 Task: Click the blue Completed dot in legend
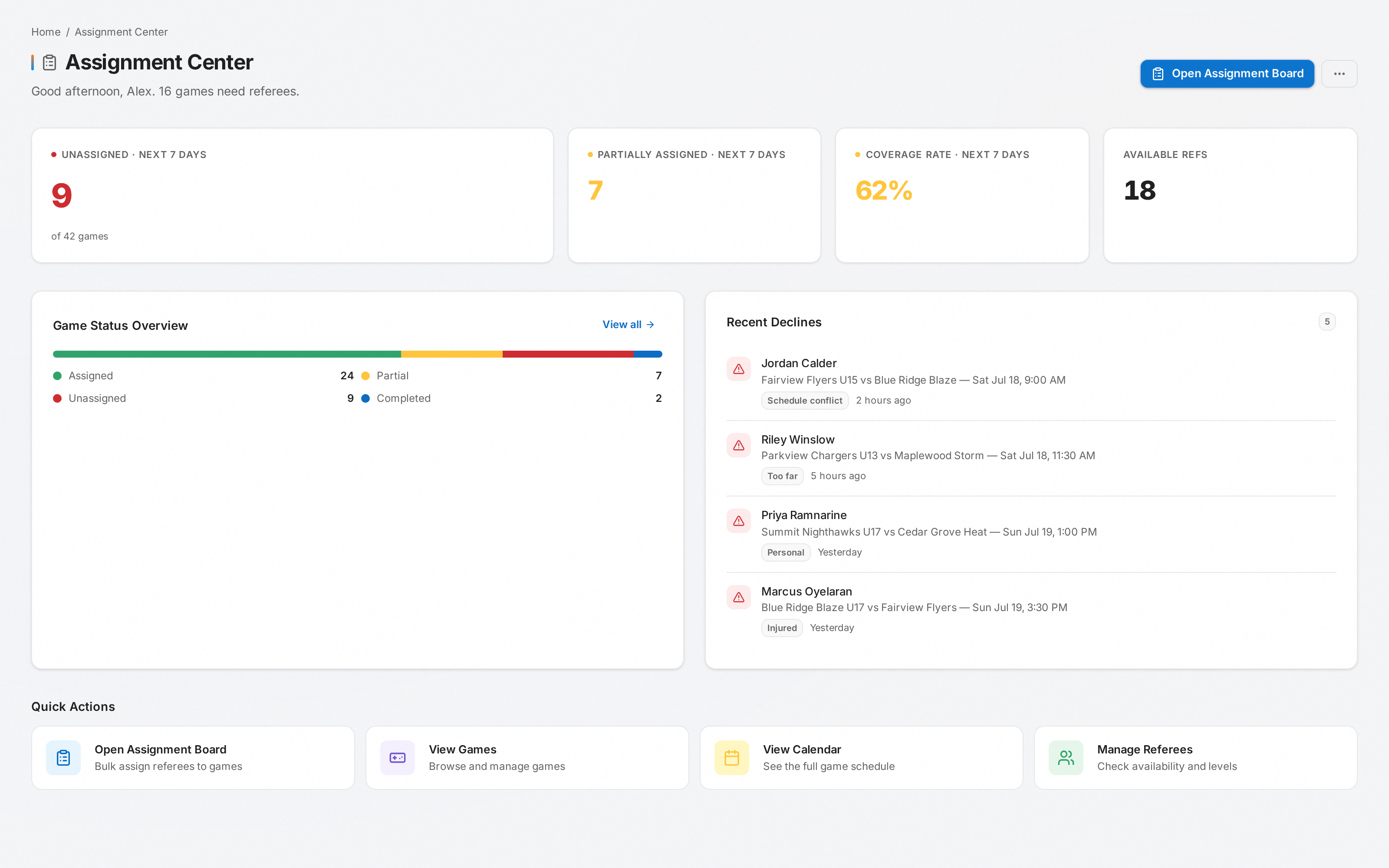point(365,398)
